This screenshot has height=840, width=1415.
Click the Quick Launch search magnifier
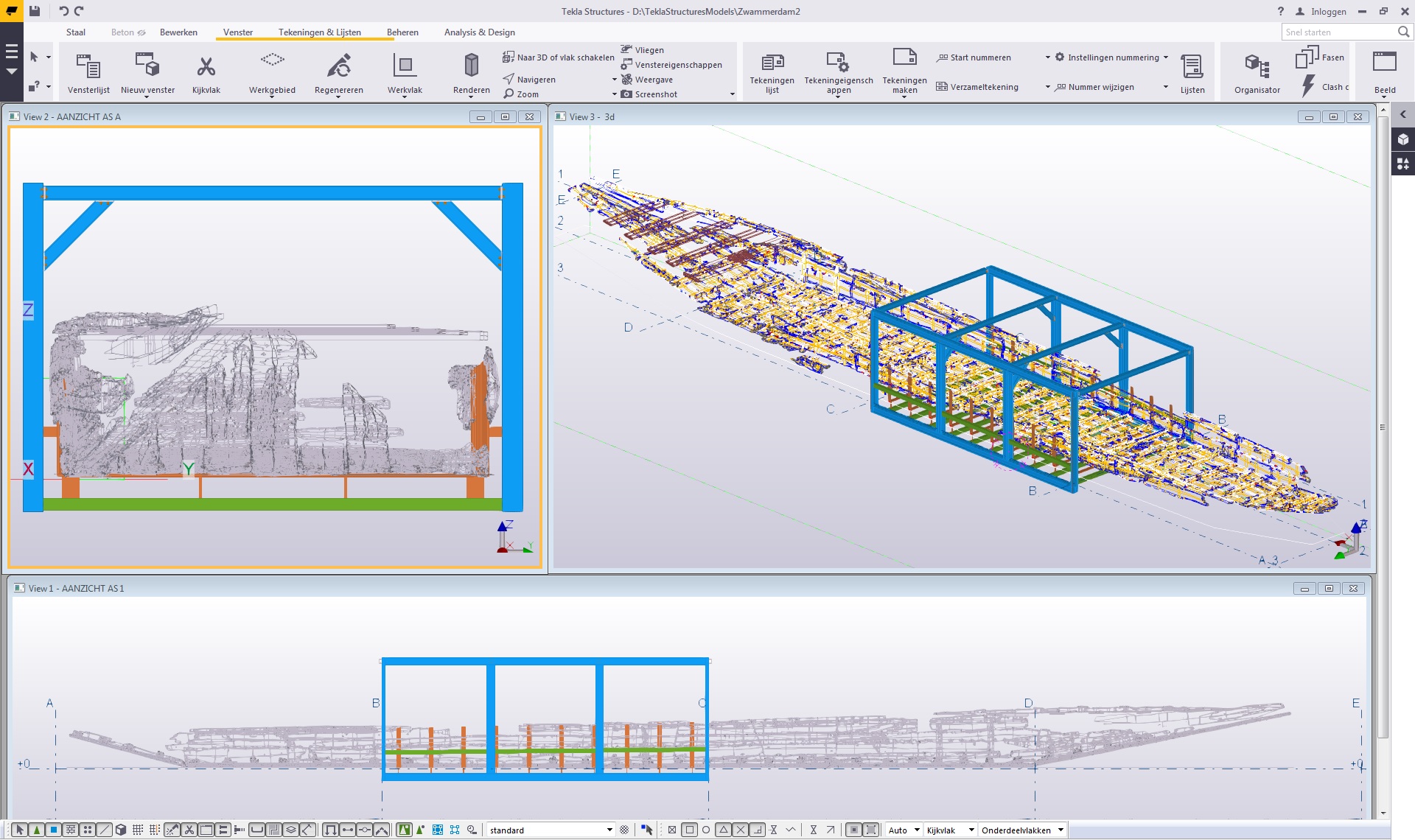[x=1403, y=32]
